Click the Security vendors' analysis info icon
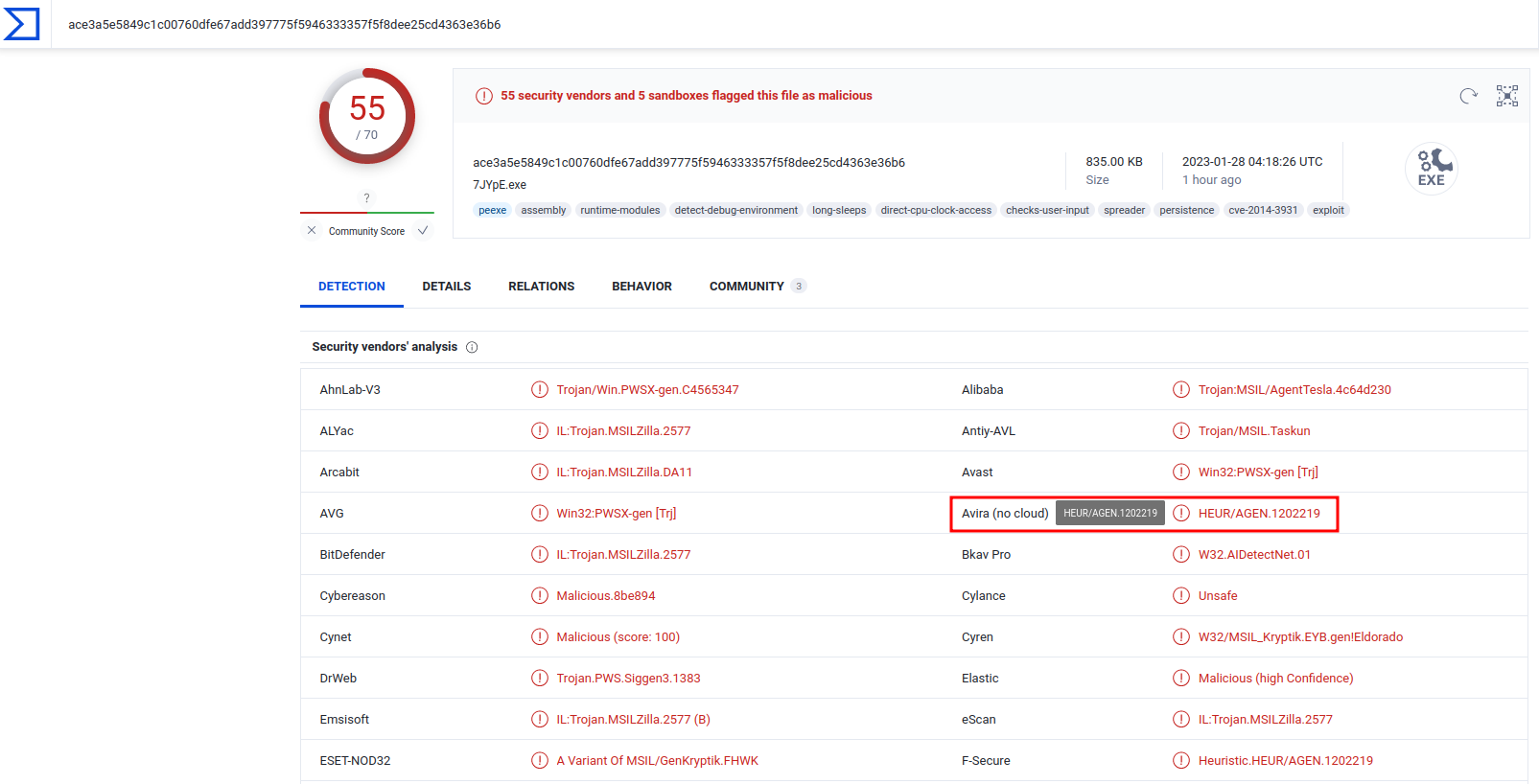 [472, 347]
